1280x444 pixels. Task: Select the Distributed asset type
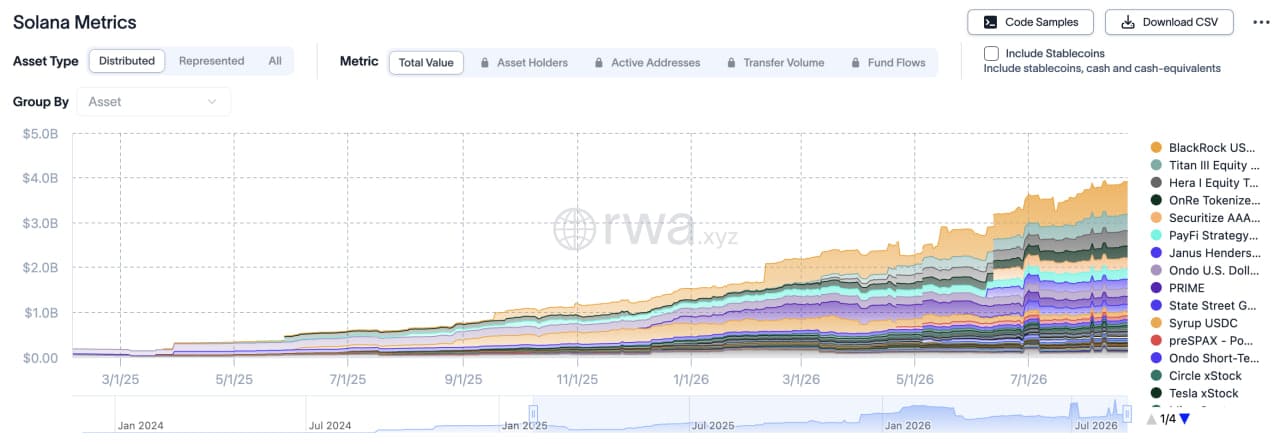[x=127, y=61]
